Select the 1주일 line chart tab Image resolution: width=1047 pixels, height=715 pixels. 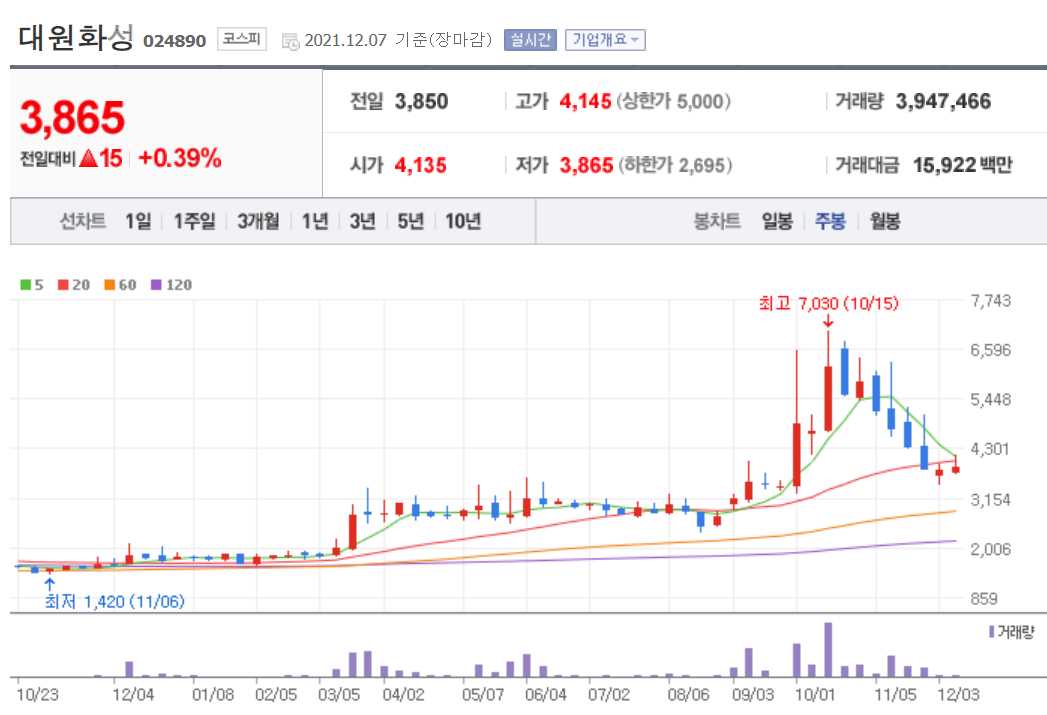(194, 221)
